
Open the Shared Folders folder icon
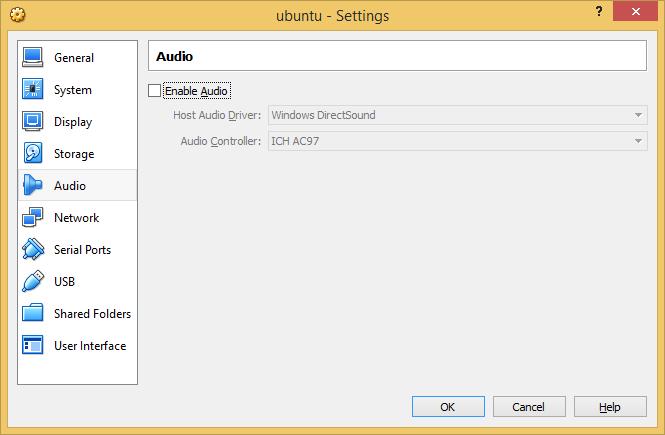33,313
